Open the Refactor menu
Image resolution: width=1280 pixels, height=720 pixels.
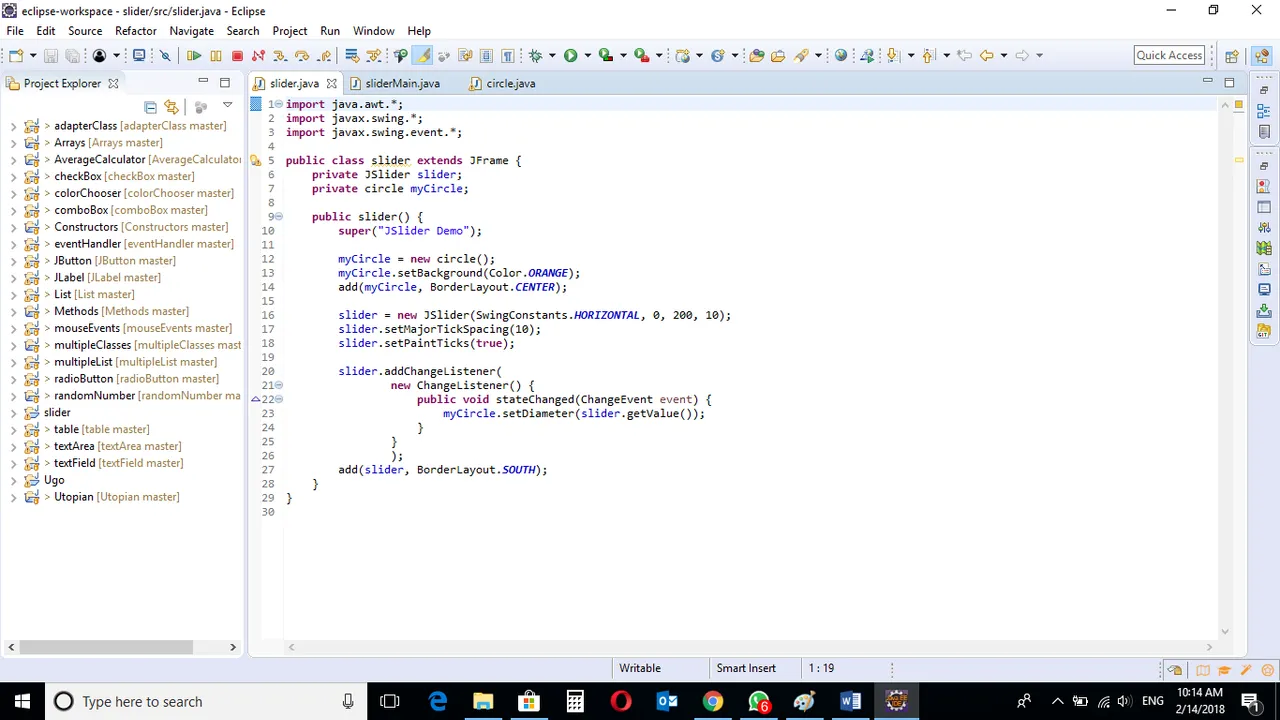pyautogui.click(x=135, y=31)
